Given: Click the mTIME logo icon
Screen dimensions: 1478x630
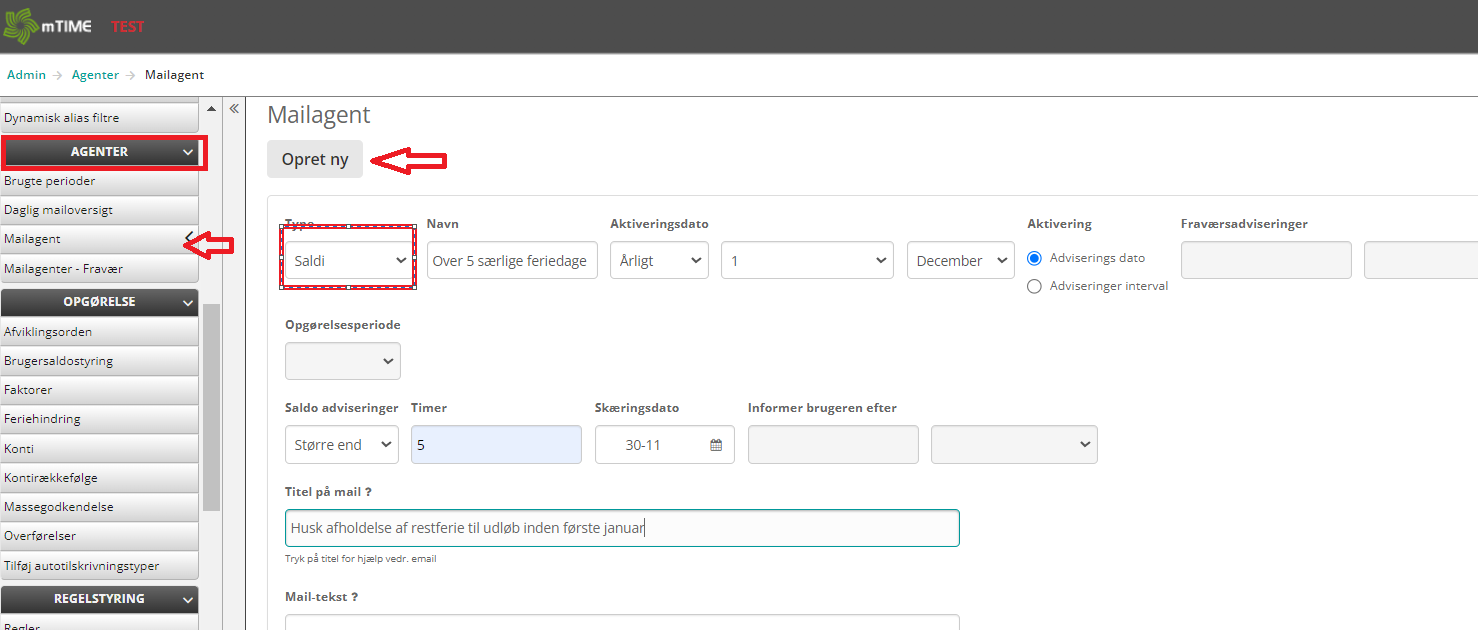Looking at the screenshot, I should tap(19, 26).
